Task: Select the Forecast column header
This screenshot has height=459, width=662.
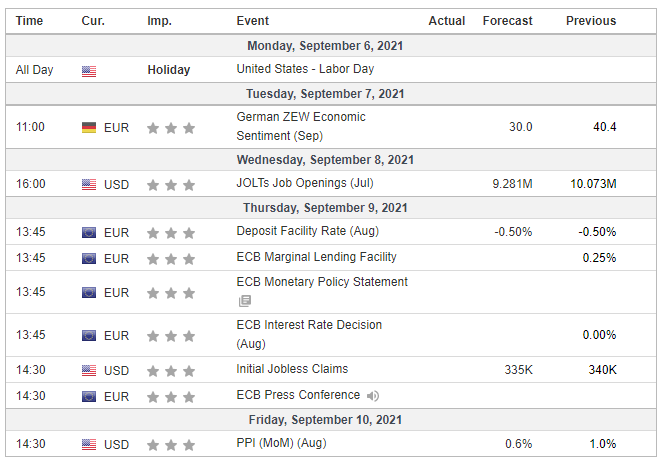Action: (507, 21)
